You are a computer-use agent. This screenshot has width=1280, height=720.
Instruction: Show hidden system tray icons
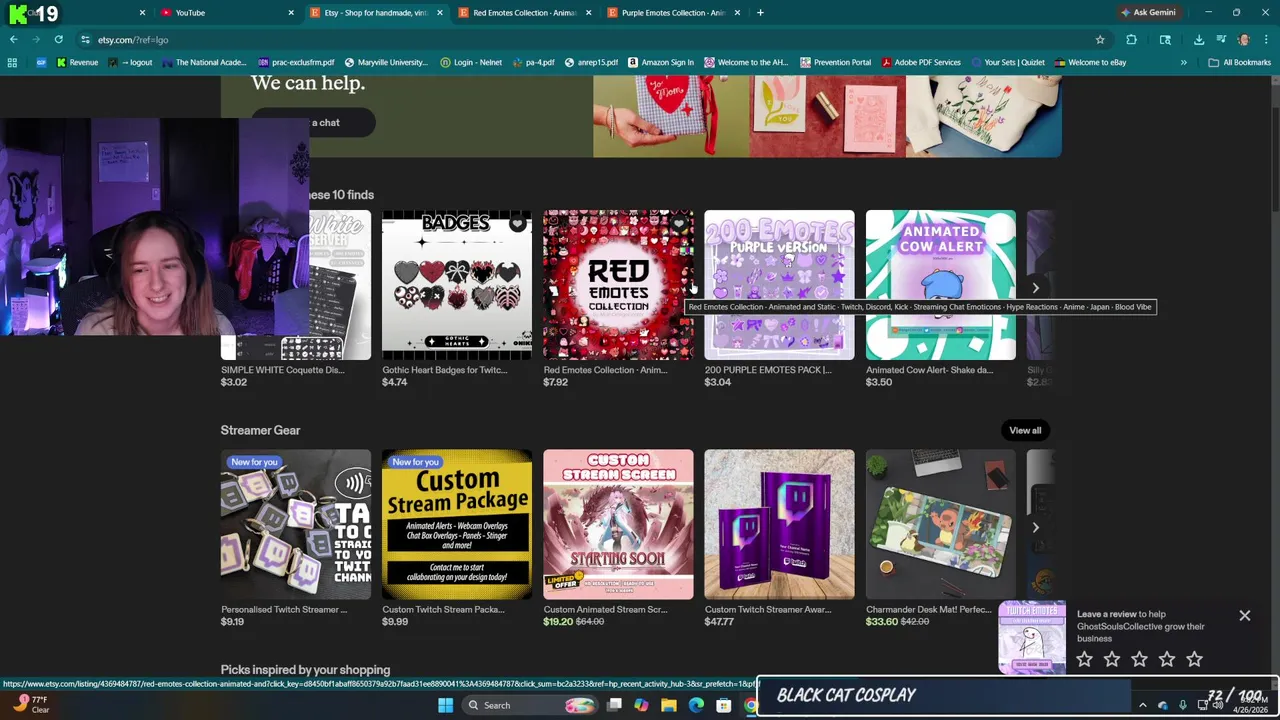[1142, 705]
